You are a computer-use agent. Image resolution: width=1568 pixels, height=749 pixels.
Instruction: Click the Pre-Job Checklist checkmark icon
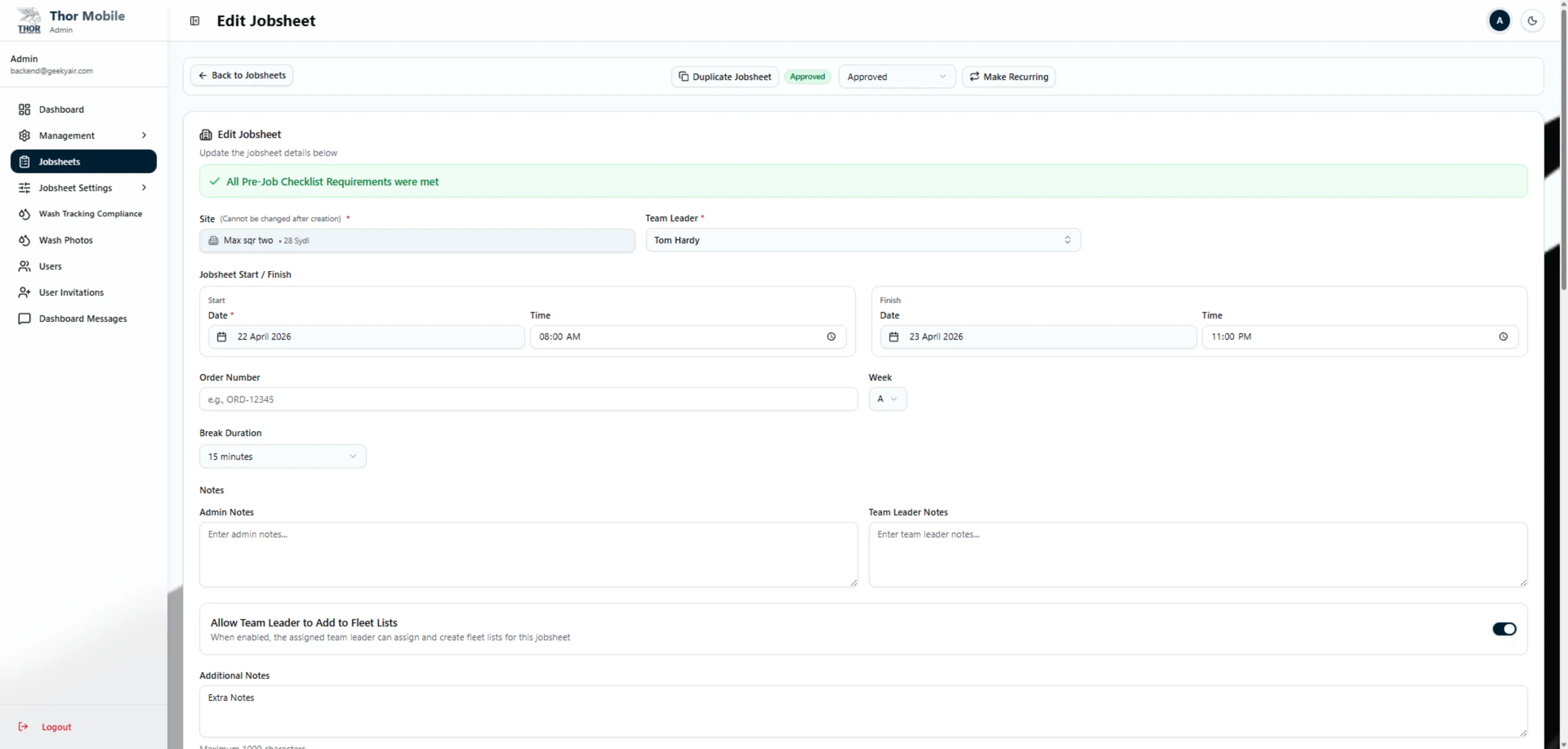coord(214,181)
